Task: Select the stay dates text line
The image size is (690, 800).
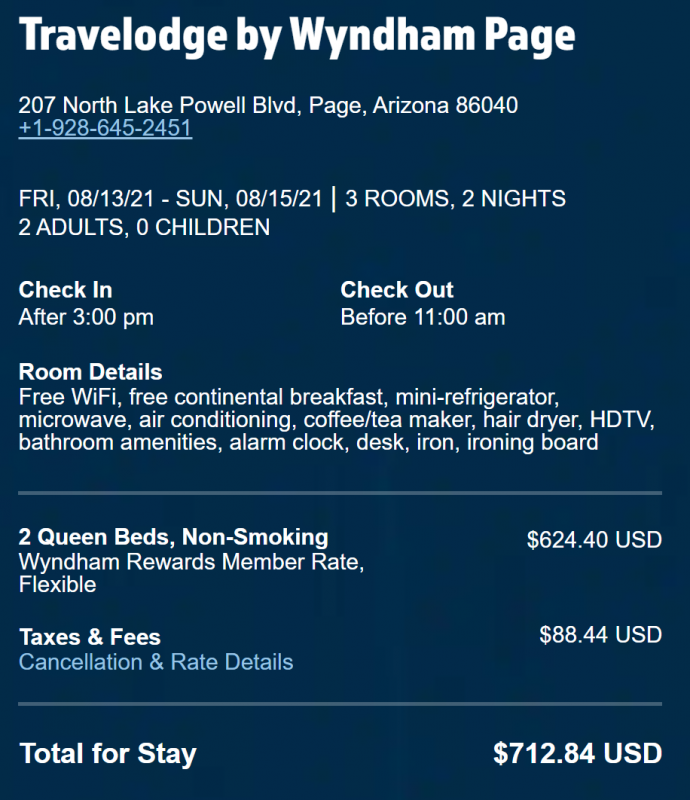Action: (170, 199)
